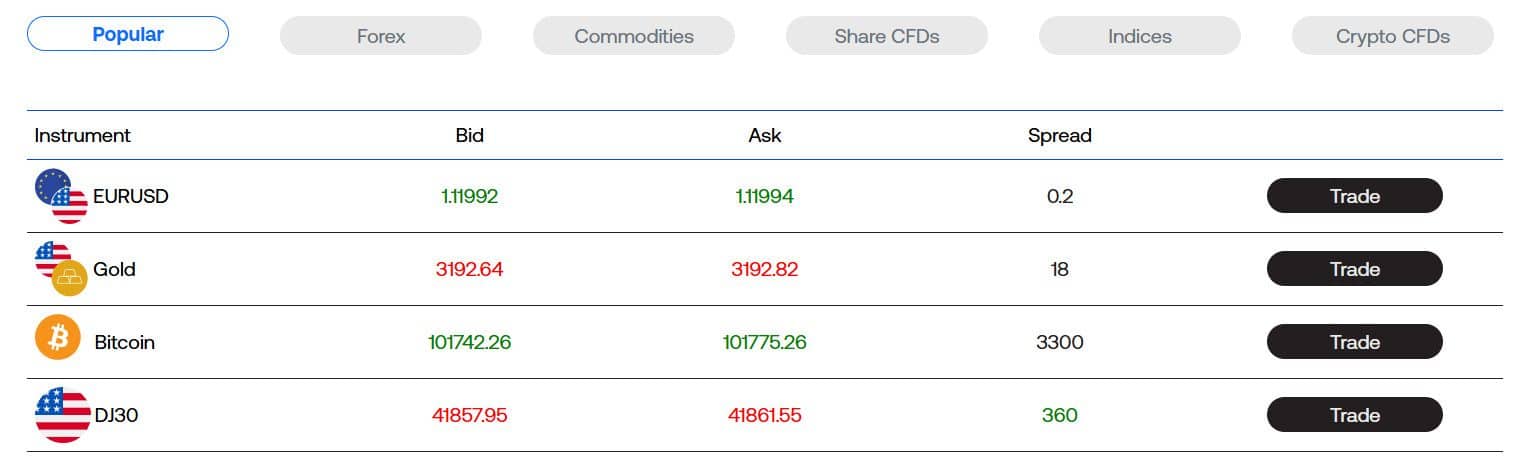Click the Spread column header
The image size is (1524, 466).
(1059, 135)
